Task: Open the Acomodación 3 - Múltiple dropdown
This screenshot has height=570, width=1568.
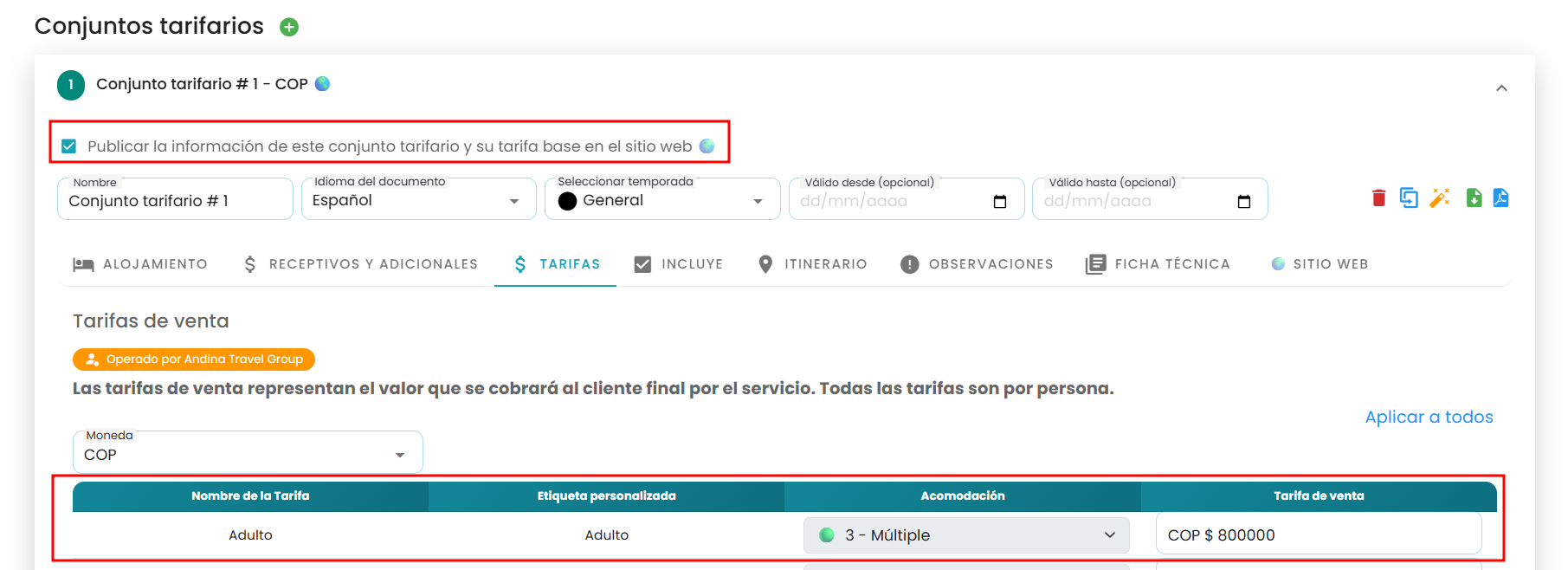Action: pyautogui.click(x=966, y=535)
